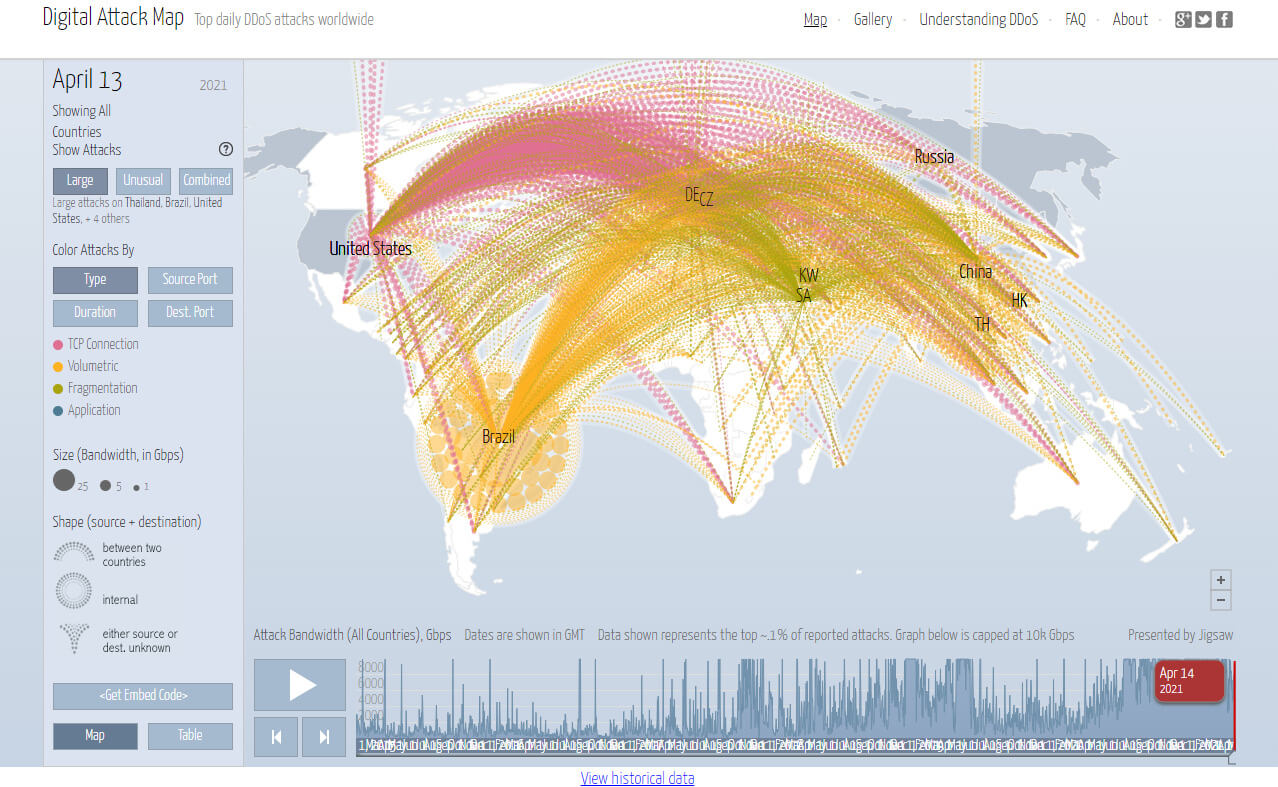
Task: Toggle Combined attacks filter
Action: tap(206, 181)
